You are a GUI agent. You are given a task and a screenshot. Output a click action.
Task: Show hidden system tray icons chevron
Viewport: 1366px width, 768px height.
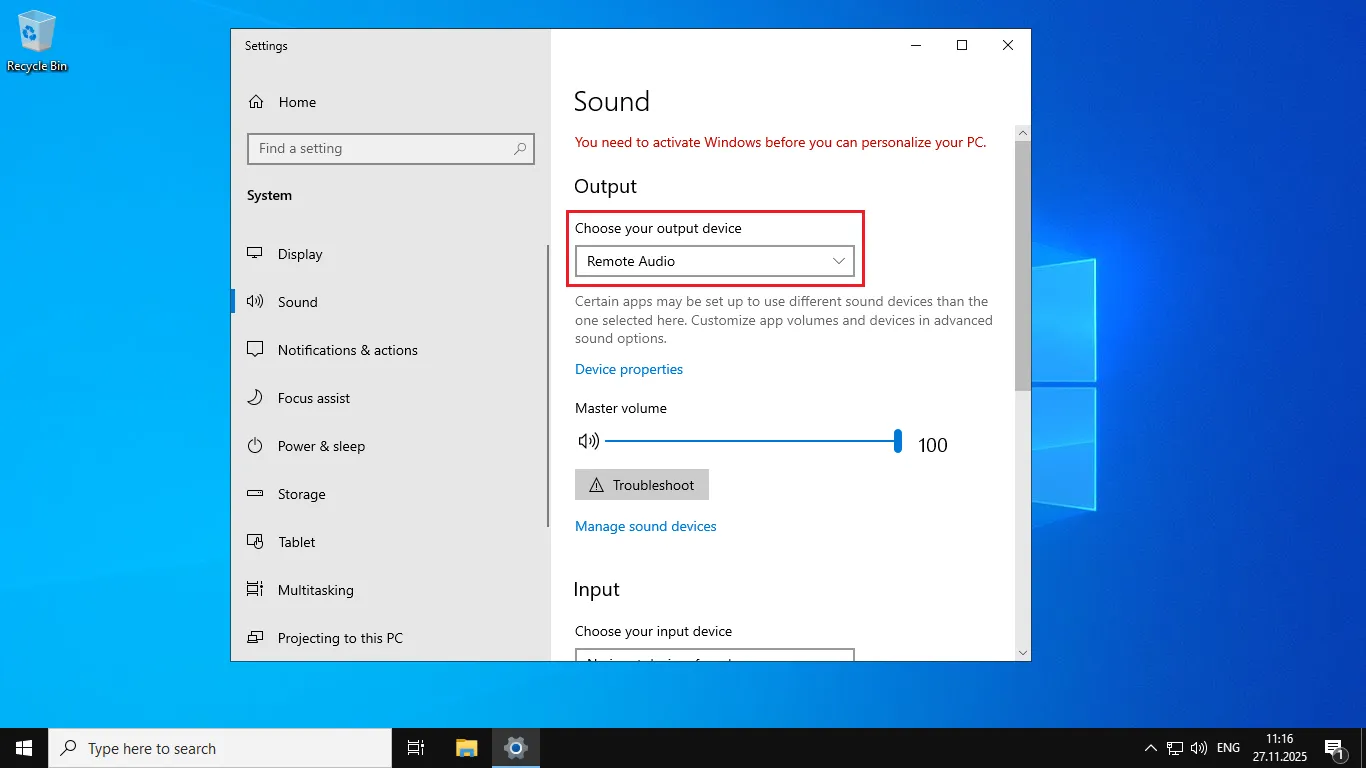coord(1151,748)
